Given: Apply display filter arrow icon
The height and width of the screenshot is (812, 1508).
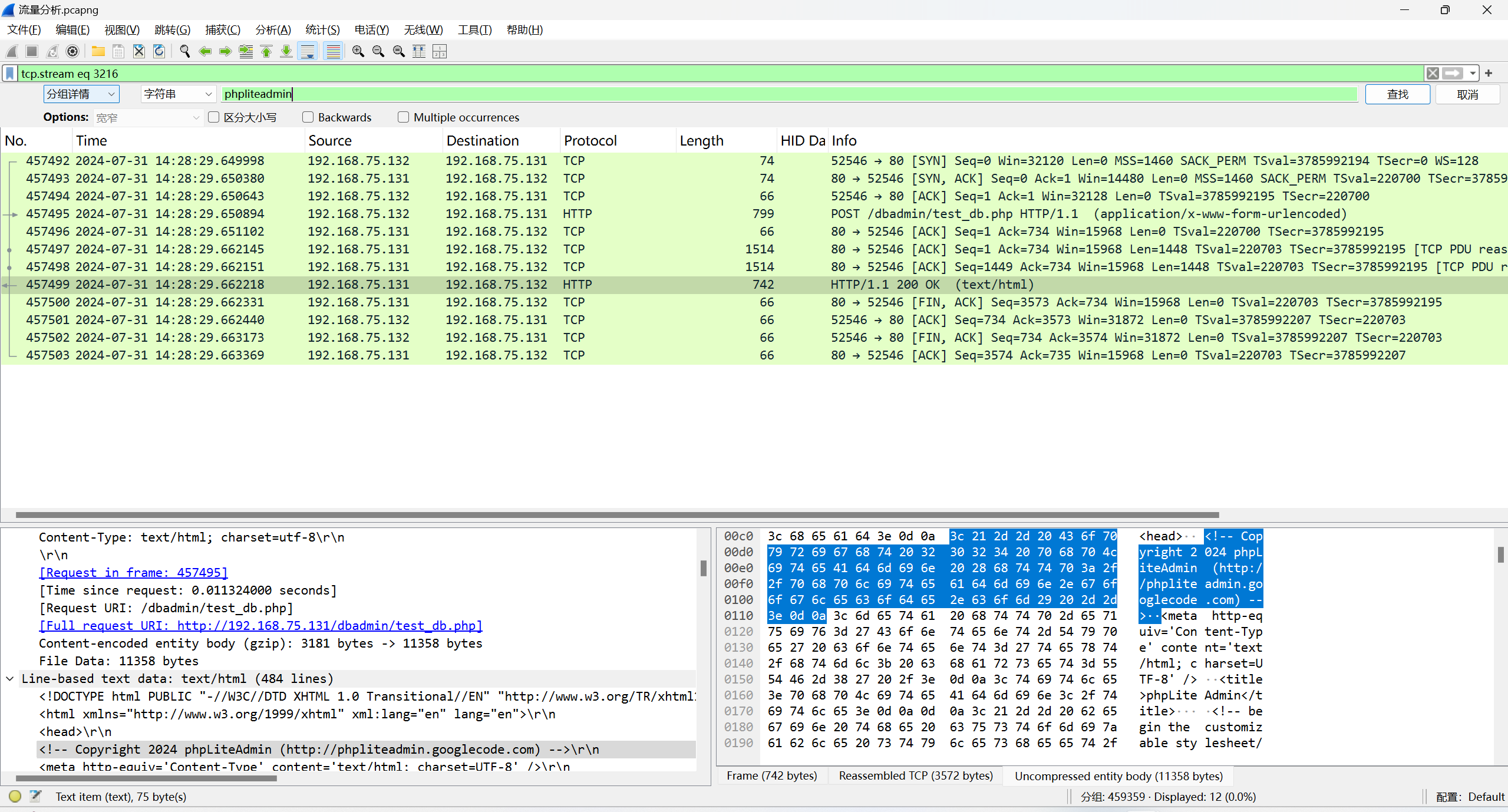Looking at the screenshot, I should (x=1453, y=73).
